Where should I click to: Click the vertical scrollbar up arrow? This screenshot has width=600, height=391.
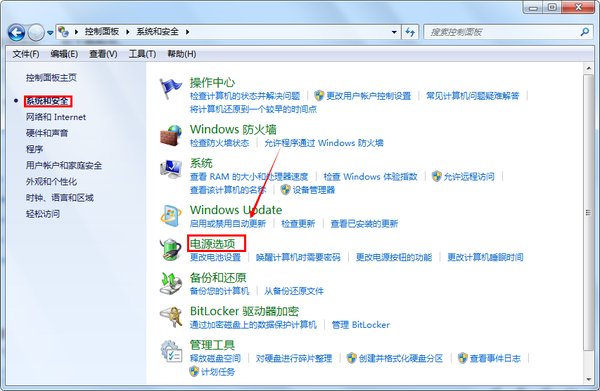click(x=588, y=68)
